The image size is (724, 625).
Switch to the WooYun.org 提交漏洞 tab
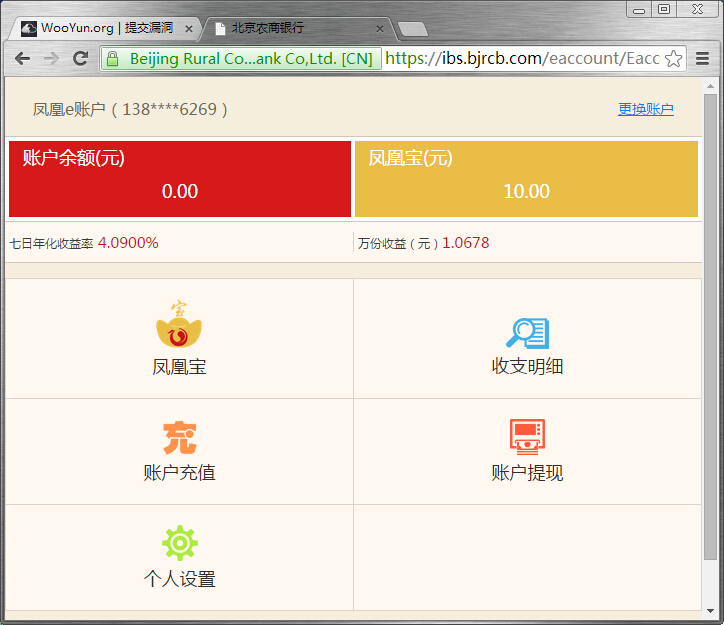tap(107, 28)
